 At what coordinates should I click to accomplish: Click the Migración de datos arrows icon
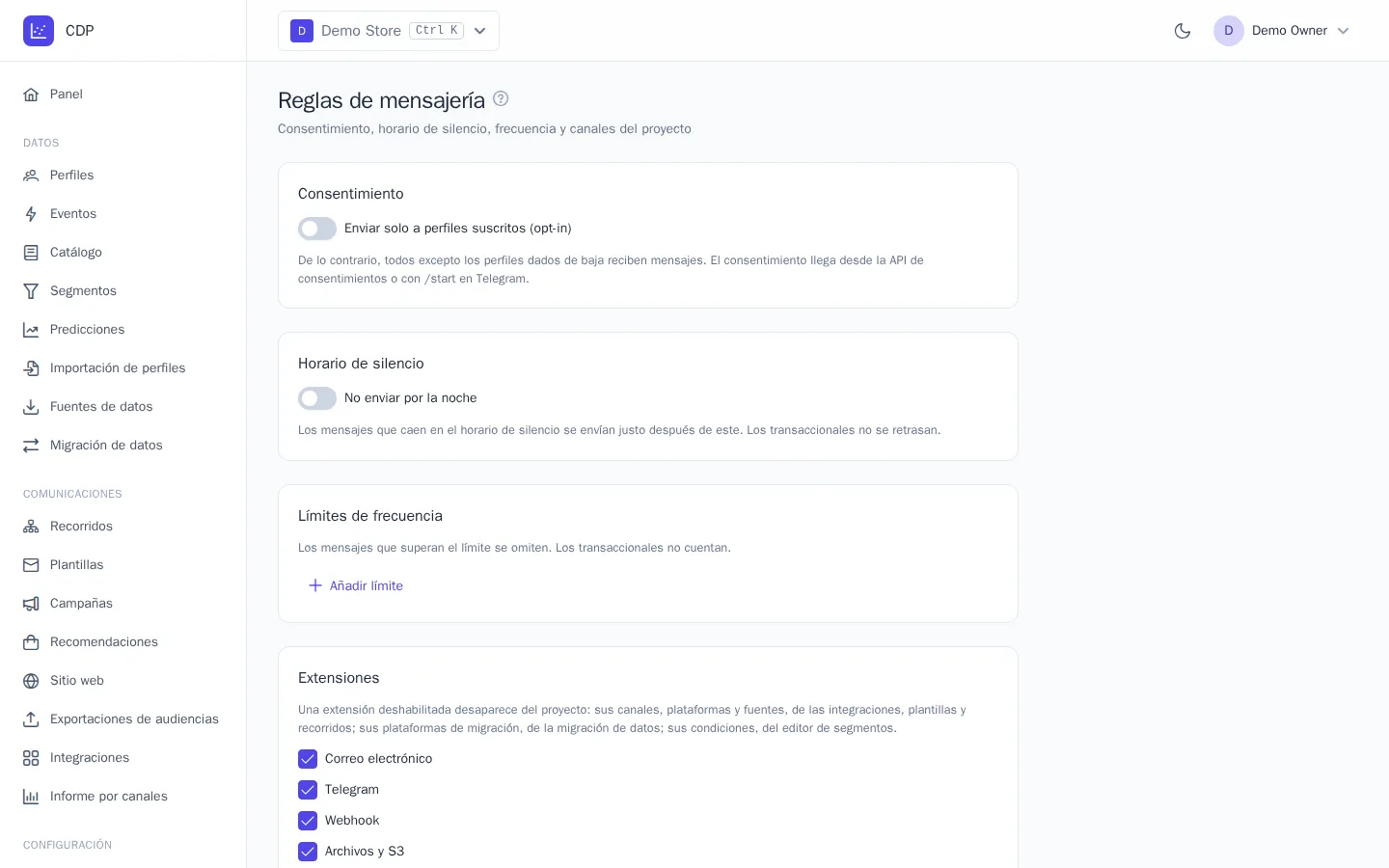31,446
